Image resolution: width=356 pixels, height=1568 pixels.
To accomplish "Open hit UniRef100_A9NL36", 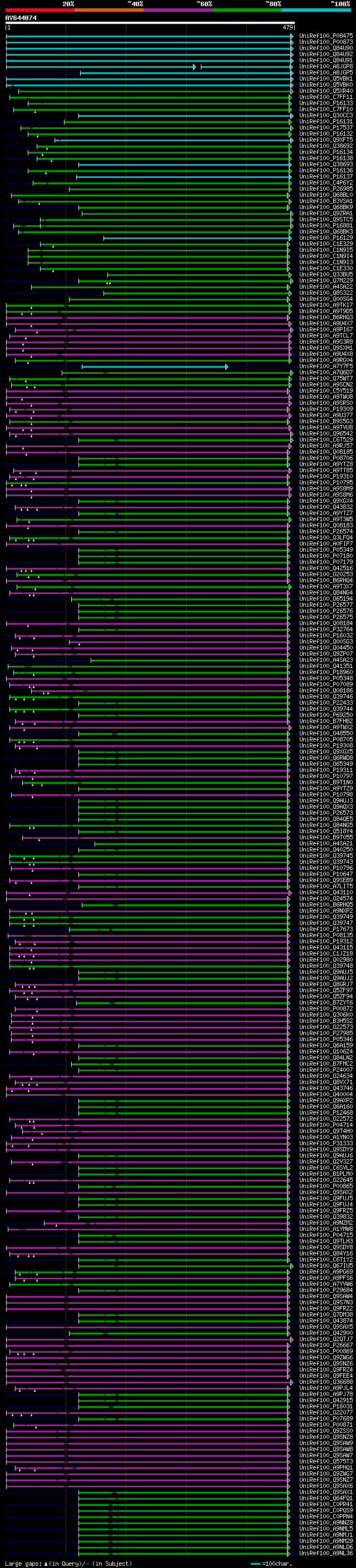I will pos(325,1553).
